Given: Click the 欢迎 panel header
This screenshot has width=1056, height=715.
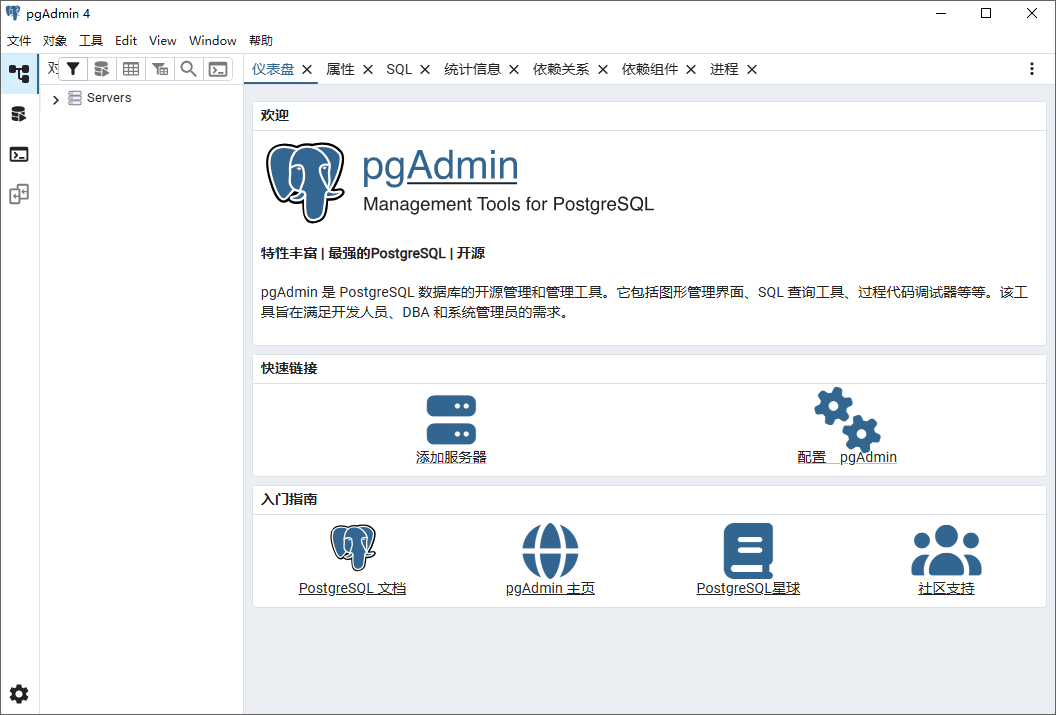Looking at the screenshot, I should tap(275, 115).
